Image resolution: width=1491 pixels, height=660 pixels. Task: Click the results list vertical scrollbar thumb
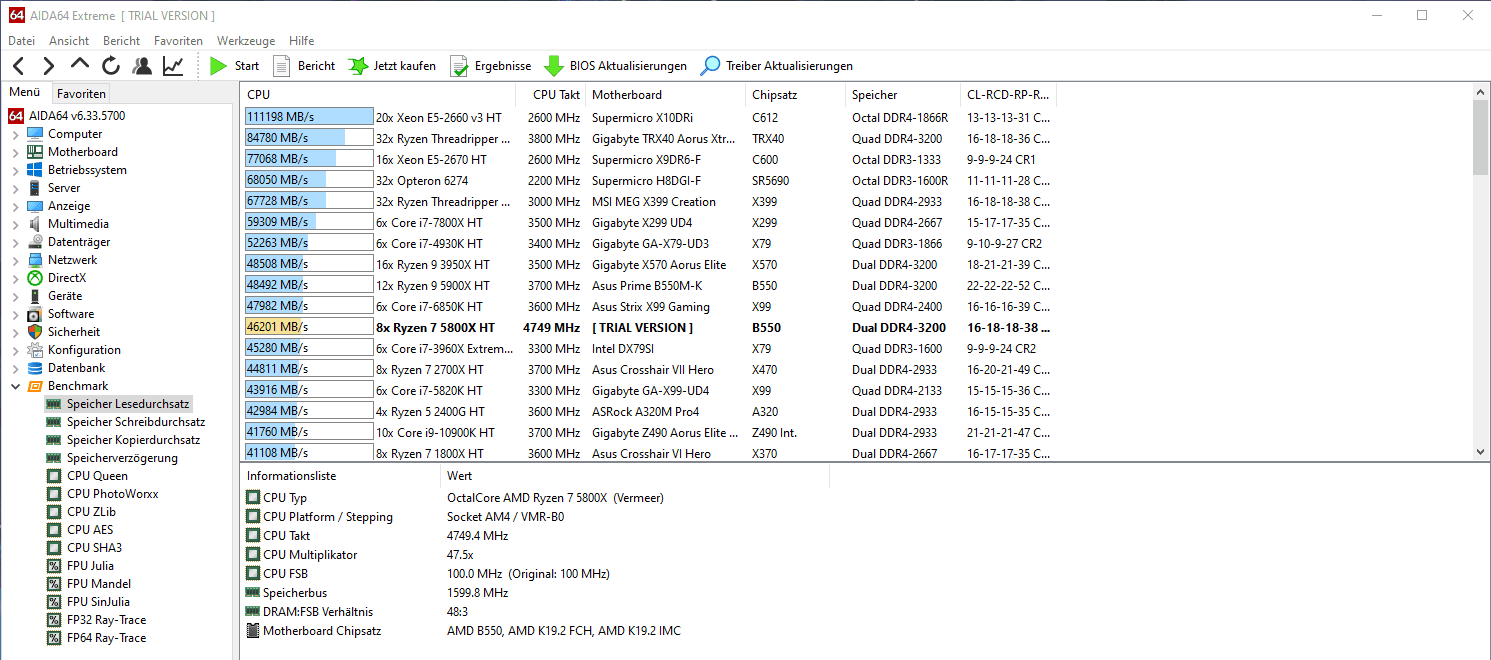pos(1481,137)
